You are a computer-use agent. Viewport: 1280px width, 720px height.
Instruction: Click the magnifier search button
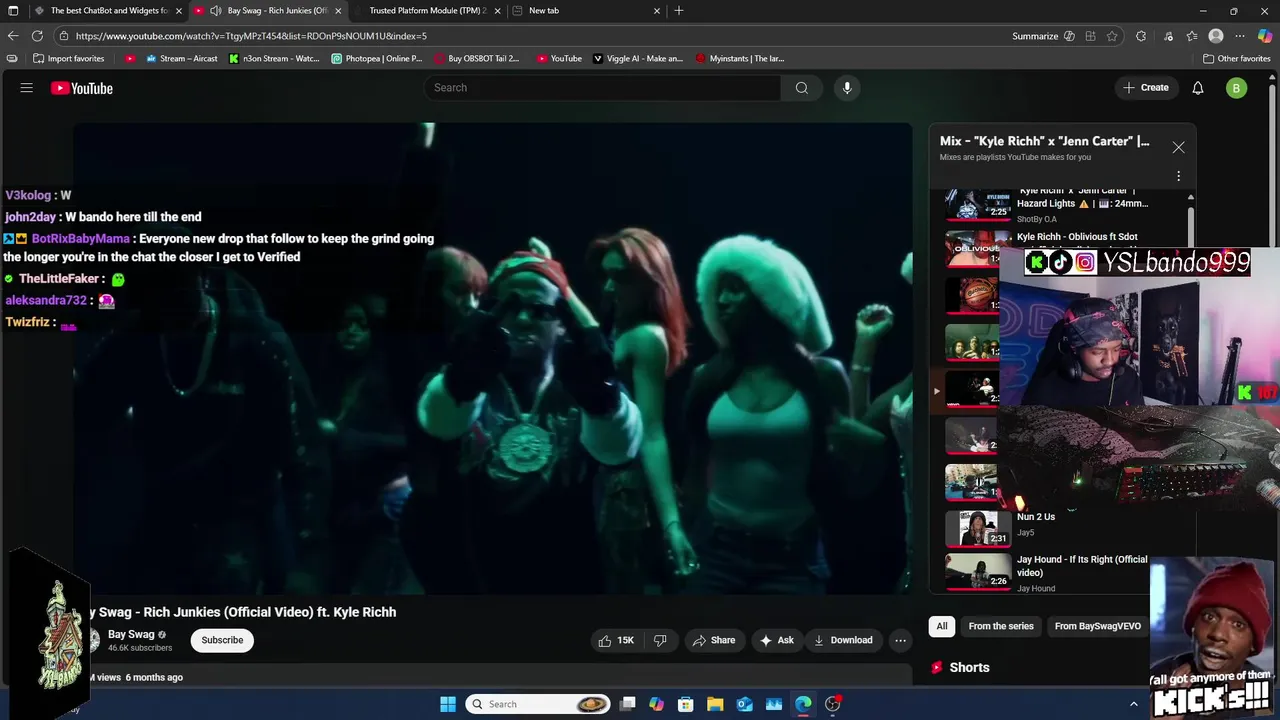pyautogui.click(x=802, y=88)
